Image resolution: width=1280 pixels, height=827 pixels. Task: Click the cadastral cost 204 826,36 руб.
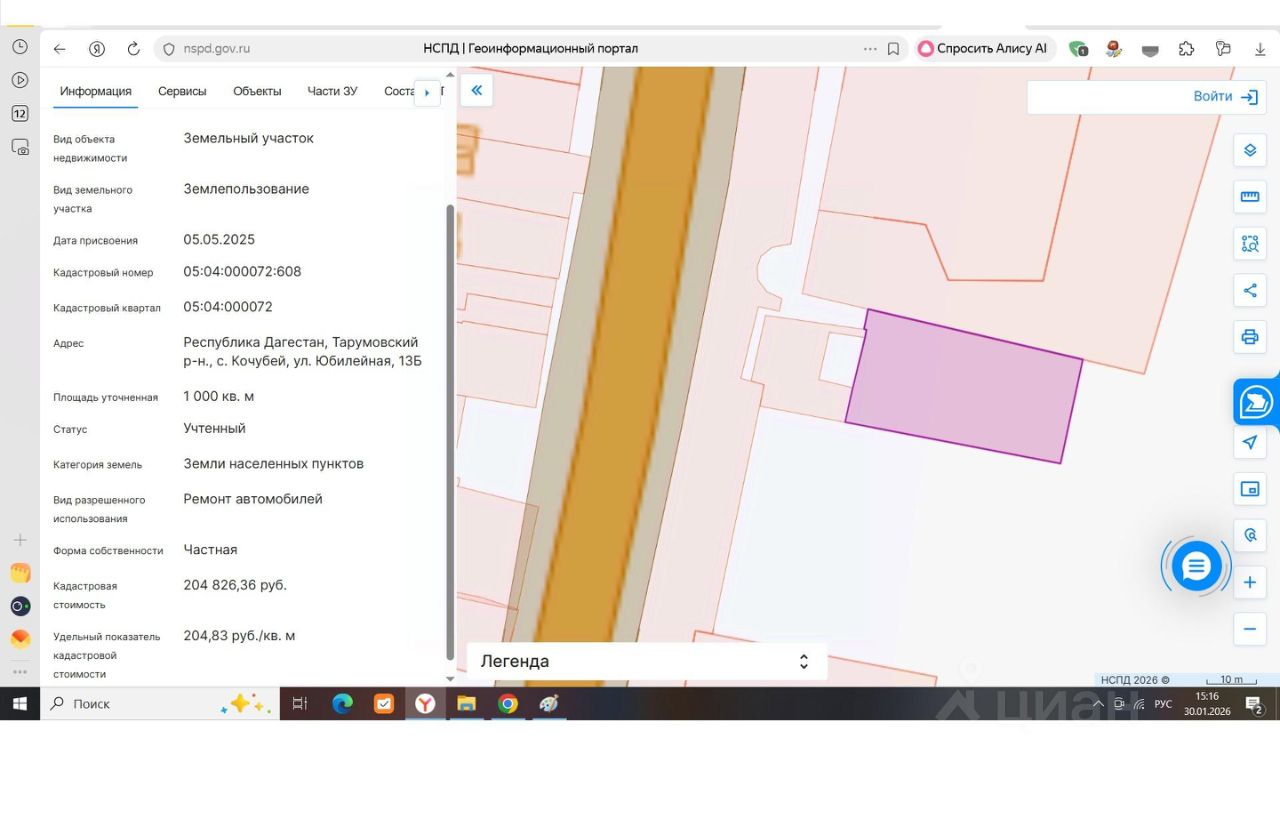pos(235,584)
